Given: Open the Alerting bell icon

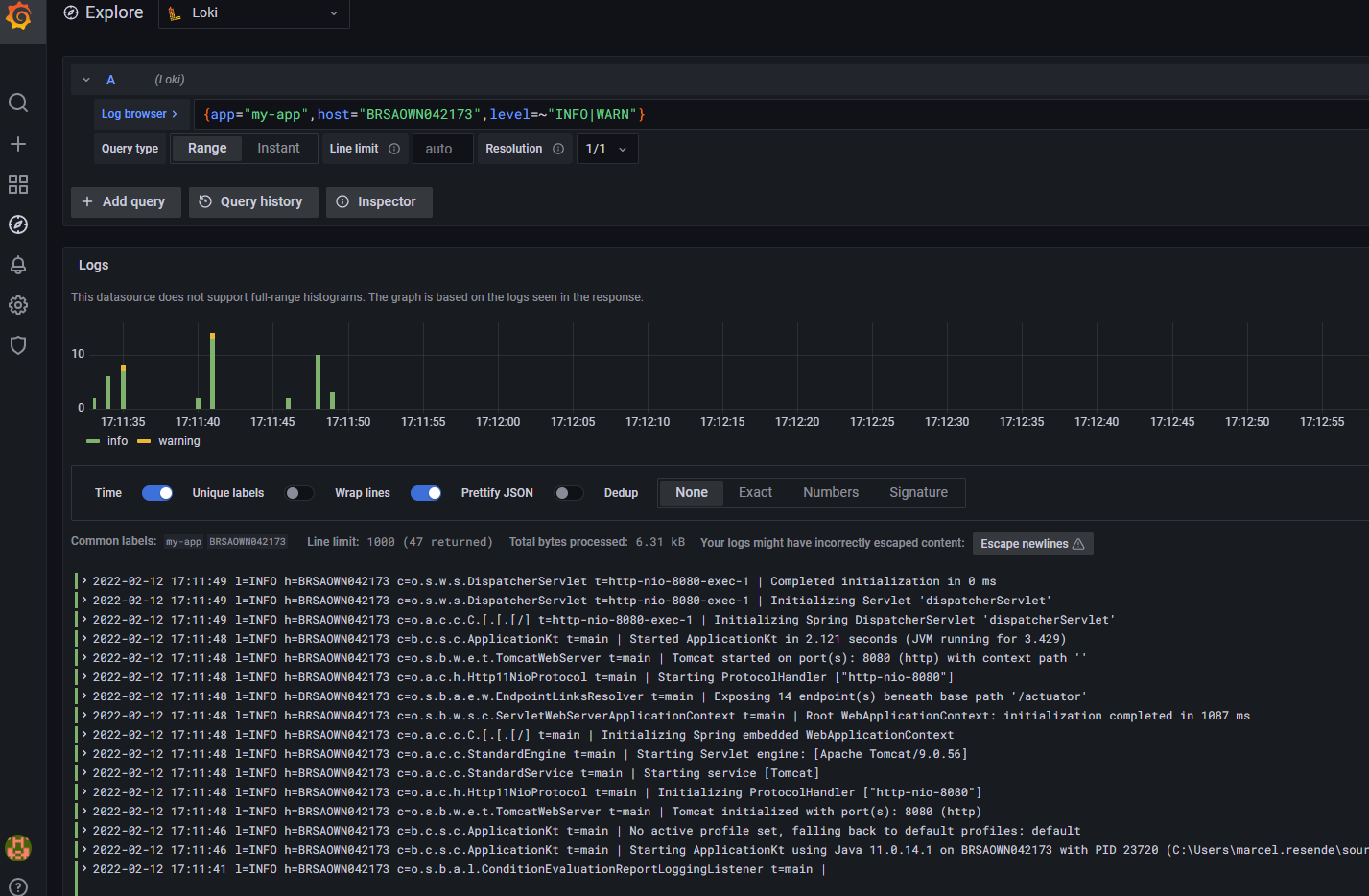Looking at the screenshot, I should point(17,265).
